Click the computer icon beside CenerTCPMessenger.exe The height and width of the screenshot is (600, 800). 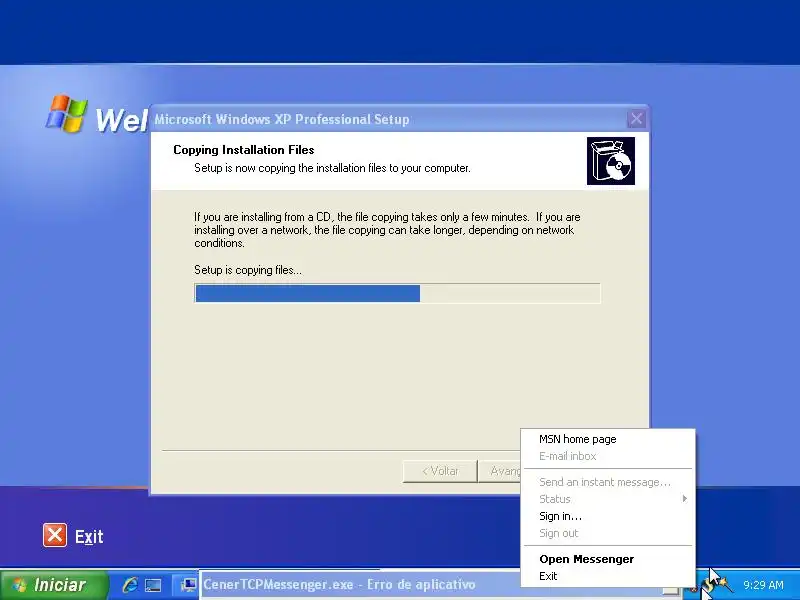[189, 585]
